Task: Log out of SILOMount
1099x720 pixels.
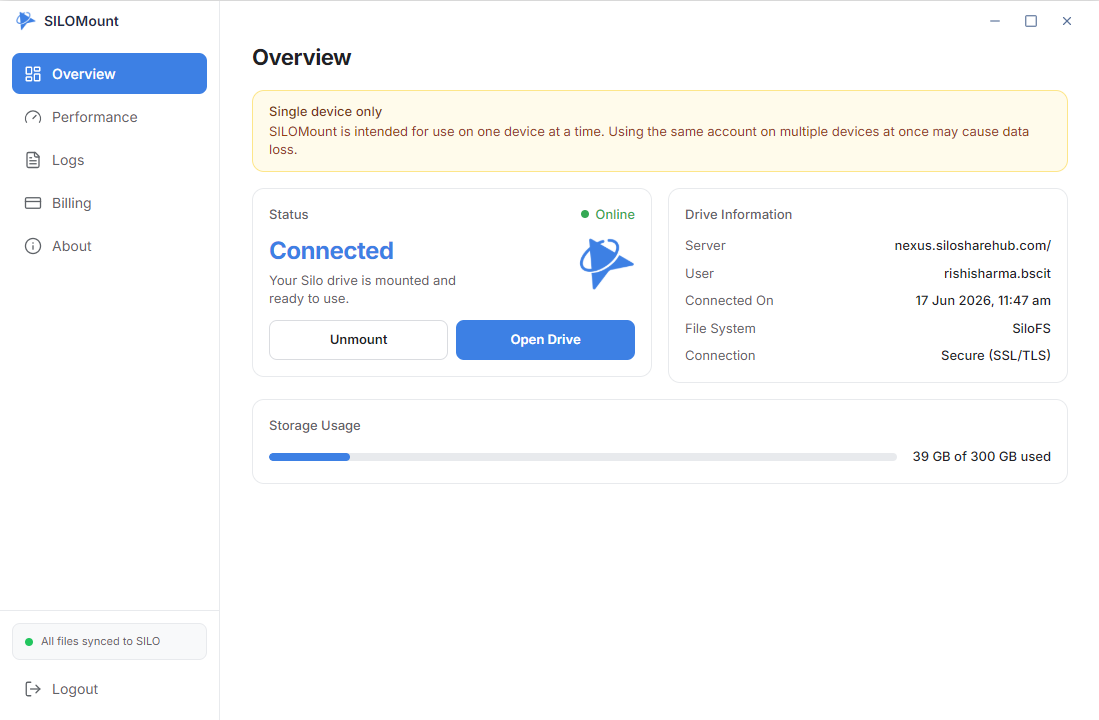Action: click(x=109, y=689)
